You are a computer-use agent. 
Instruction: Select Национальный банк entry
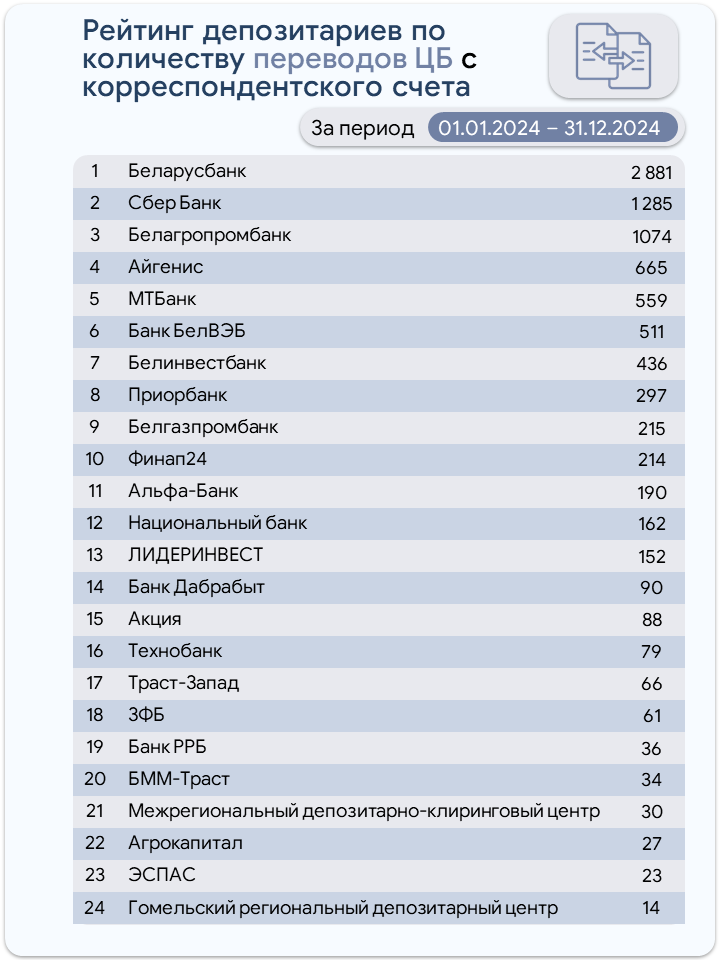click(217, 523)
